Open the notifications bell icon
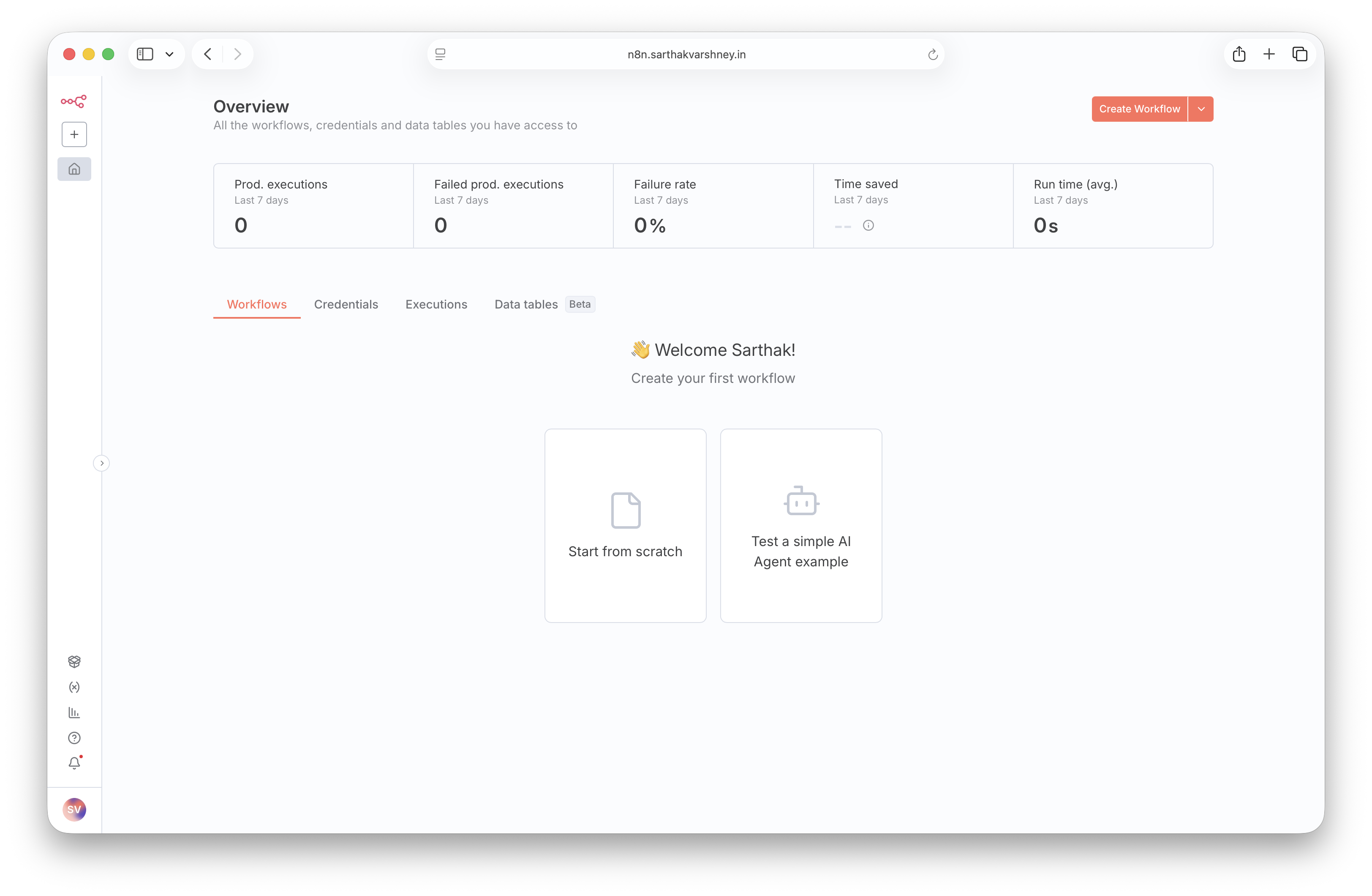Image resolution: width=1372 pixels, height=896 pixels. 74,763
